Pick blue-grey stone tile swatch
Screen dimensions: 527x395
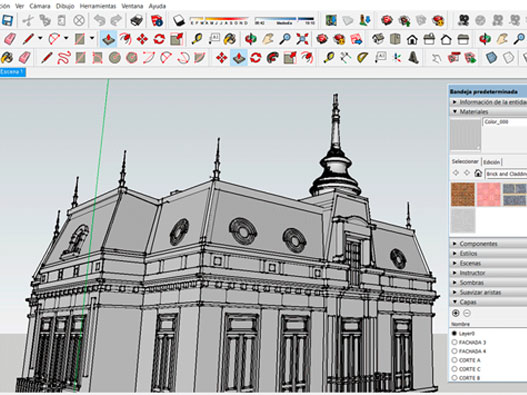(x=515, y=194)
